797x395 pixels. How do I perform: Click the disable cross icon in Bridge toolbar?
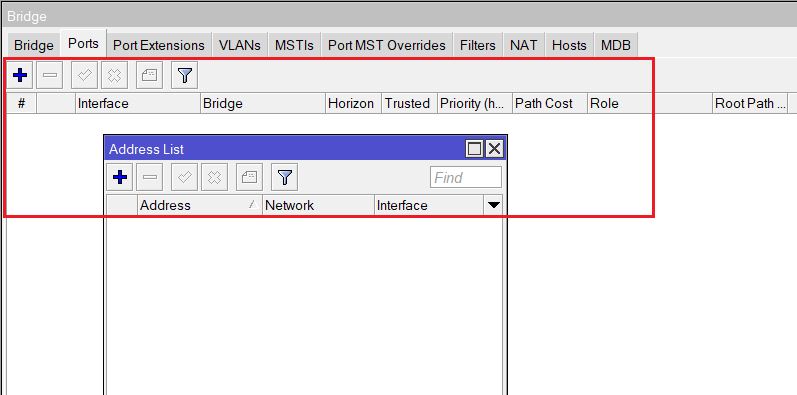click(x=114, y=76)
